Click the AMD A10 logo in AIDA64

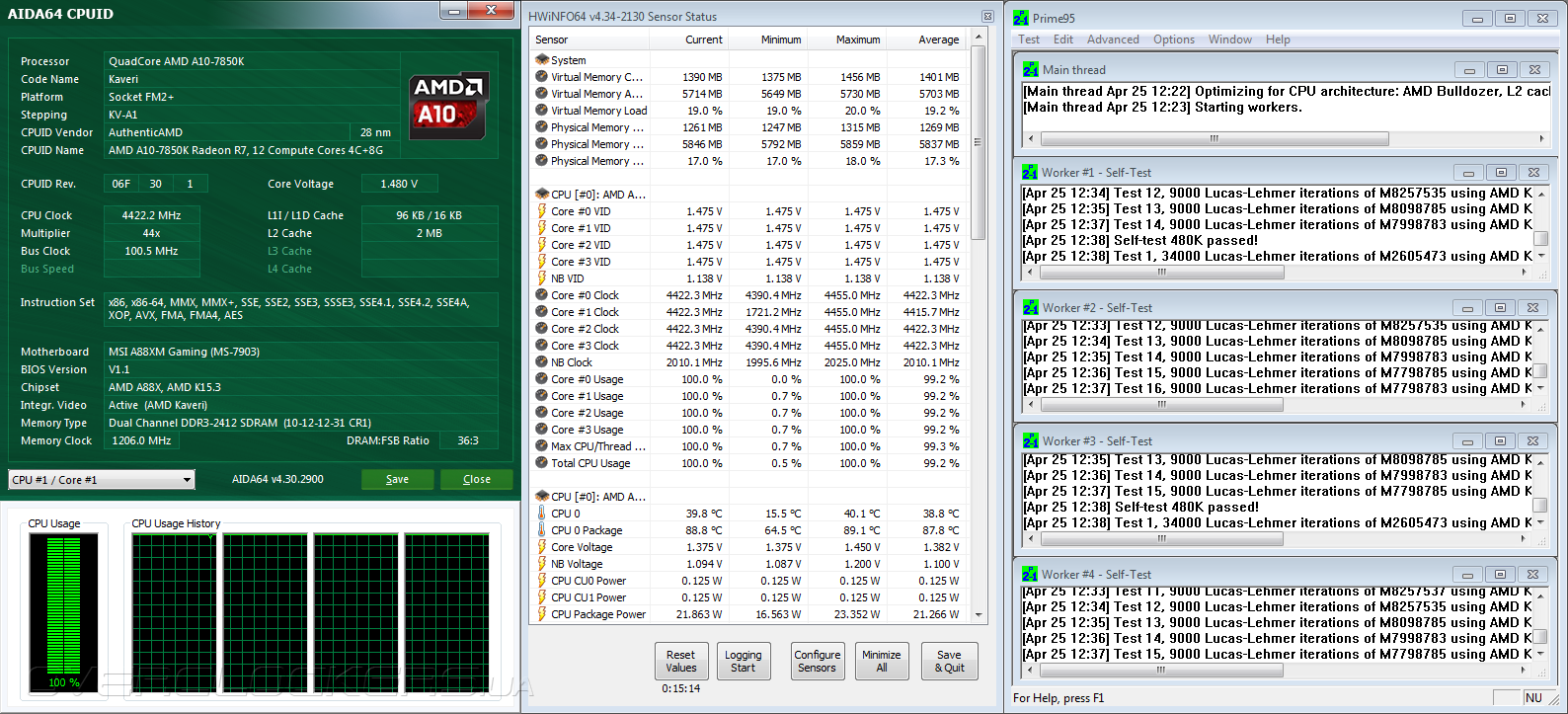pyautogui.click(x=448, y=105)
